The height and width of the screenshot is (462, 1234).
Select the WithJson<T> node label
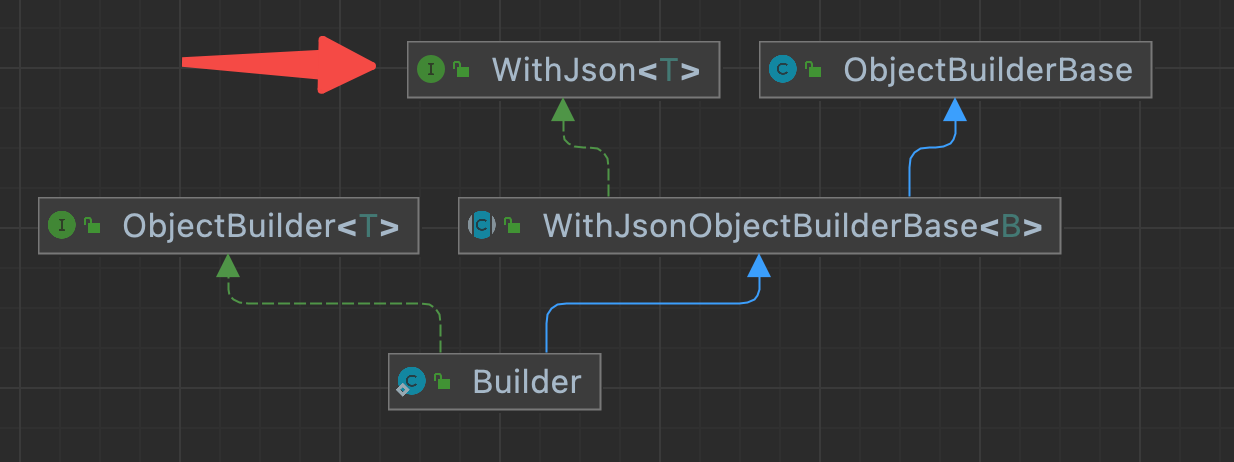595,69
